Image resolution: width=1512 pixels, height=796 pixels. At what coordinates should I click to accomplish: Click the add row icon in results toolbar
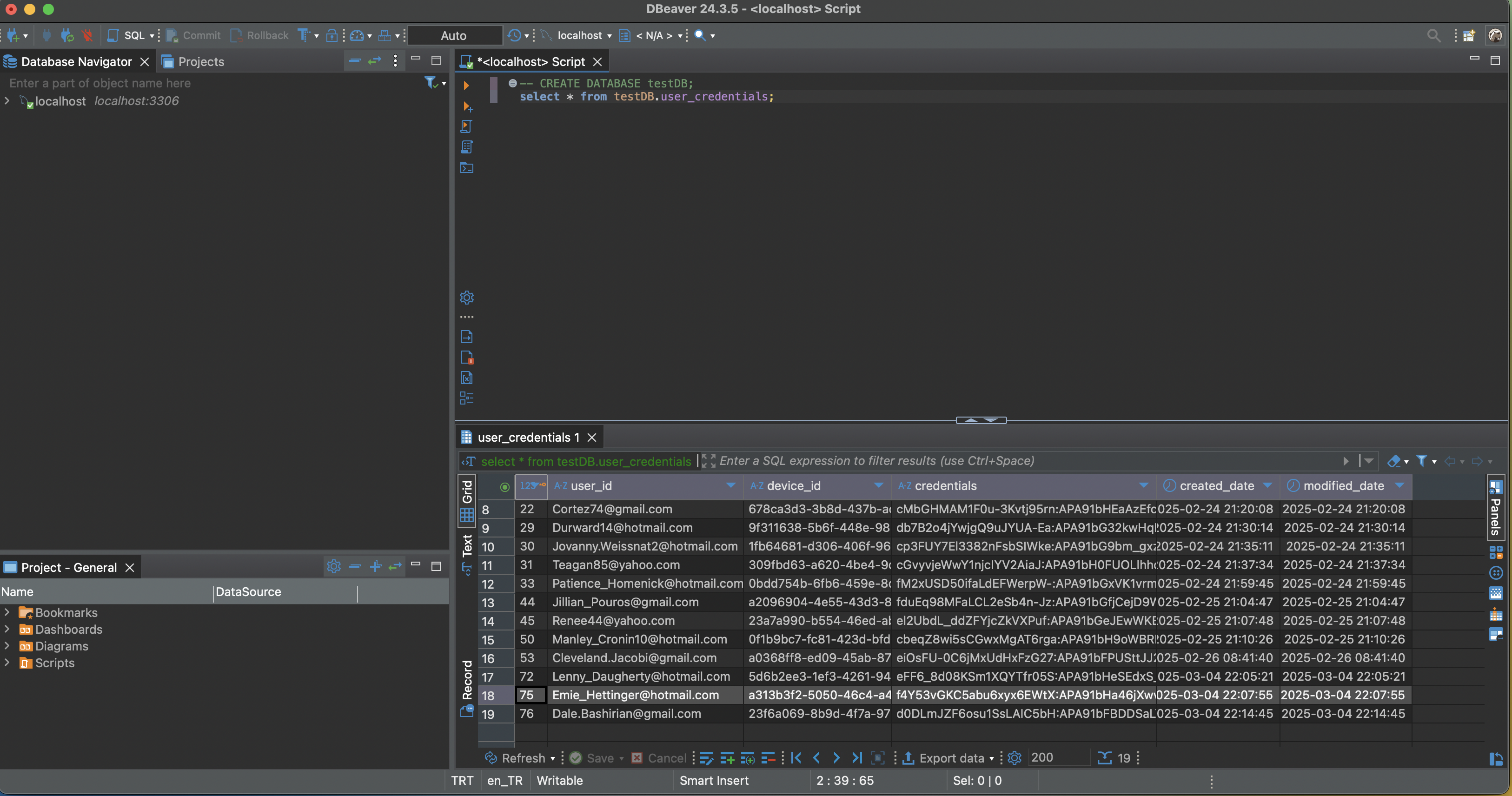[x=727, y=758]
